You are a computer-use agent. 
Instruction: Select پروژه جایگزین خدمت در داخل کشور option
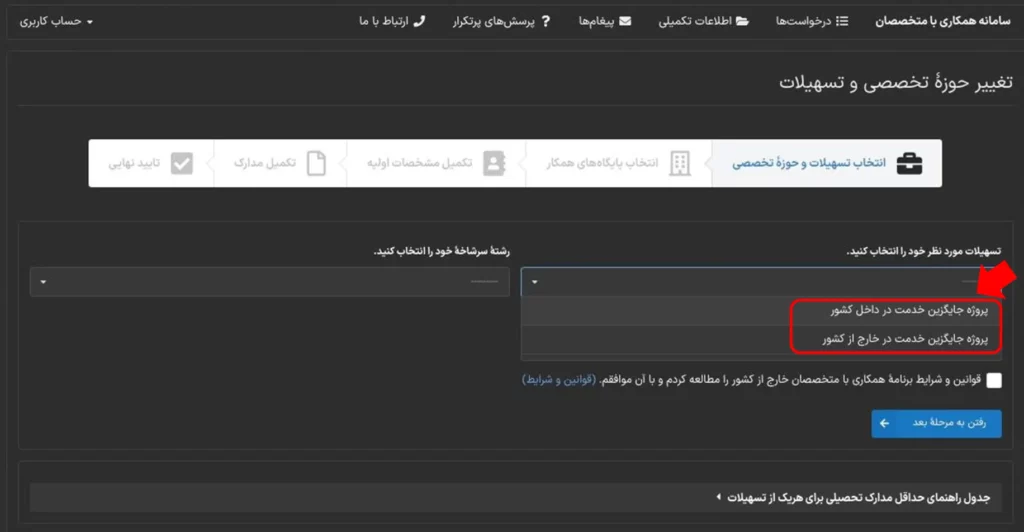(761, 310)
